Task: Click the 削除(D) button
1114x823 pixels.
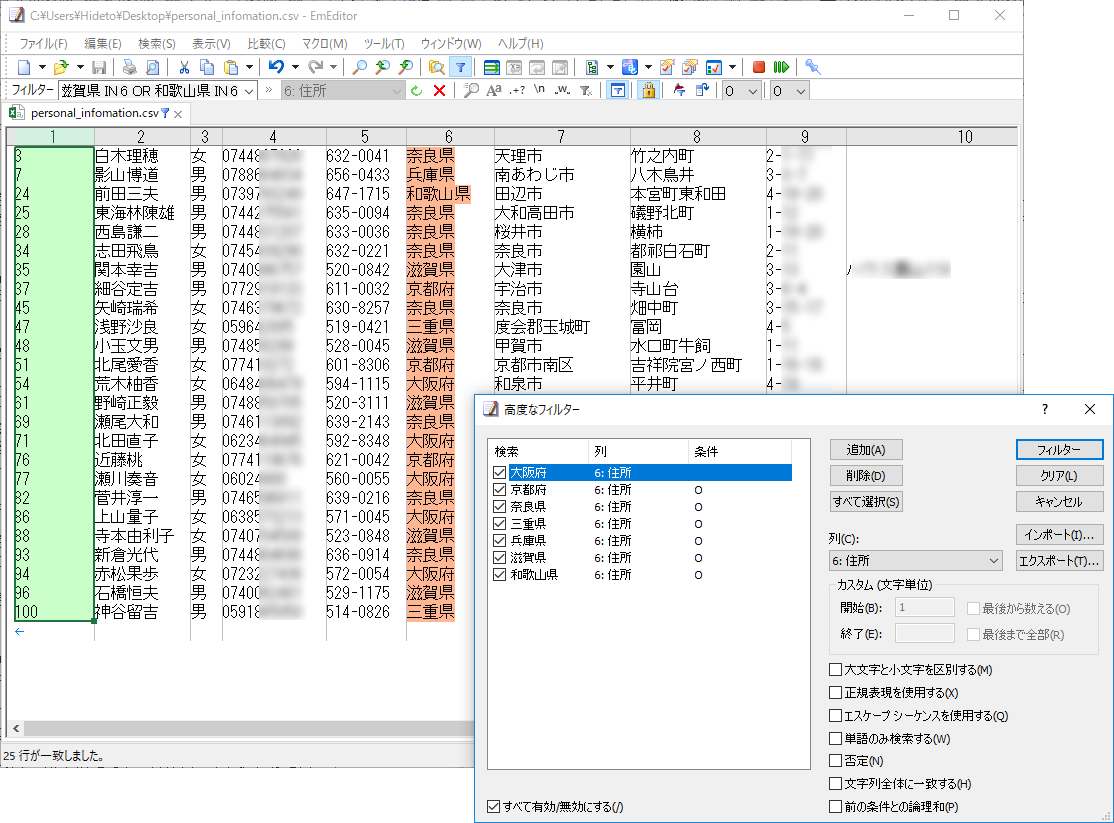Action: (866, 475)
